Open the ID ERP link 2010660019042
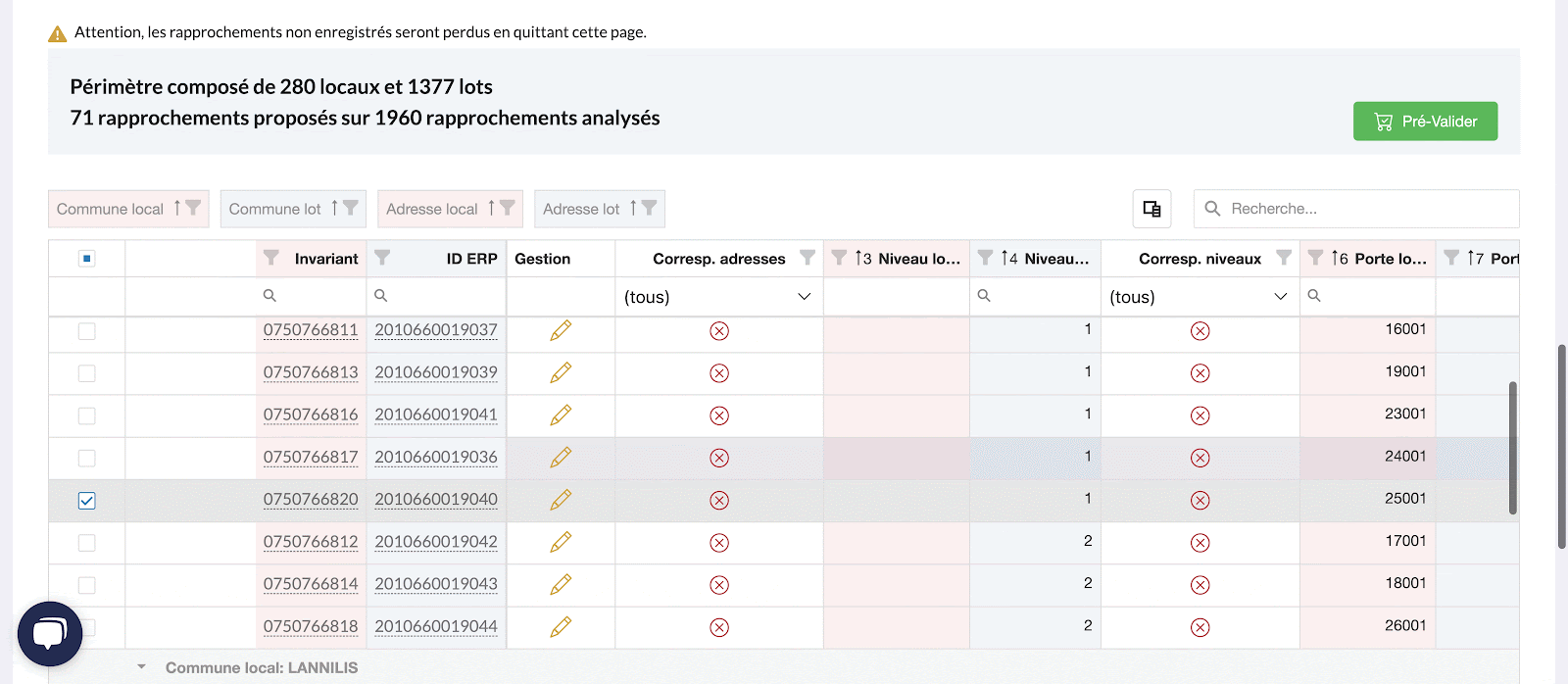Viewport: 1568px width, 684px height. 436,542
